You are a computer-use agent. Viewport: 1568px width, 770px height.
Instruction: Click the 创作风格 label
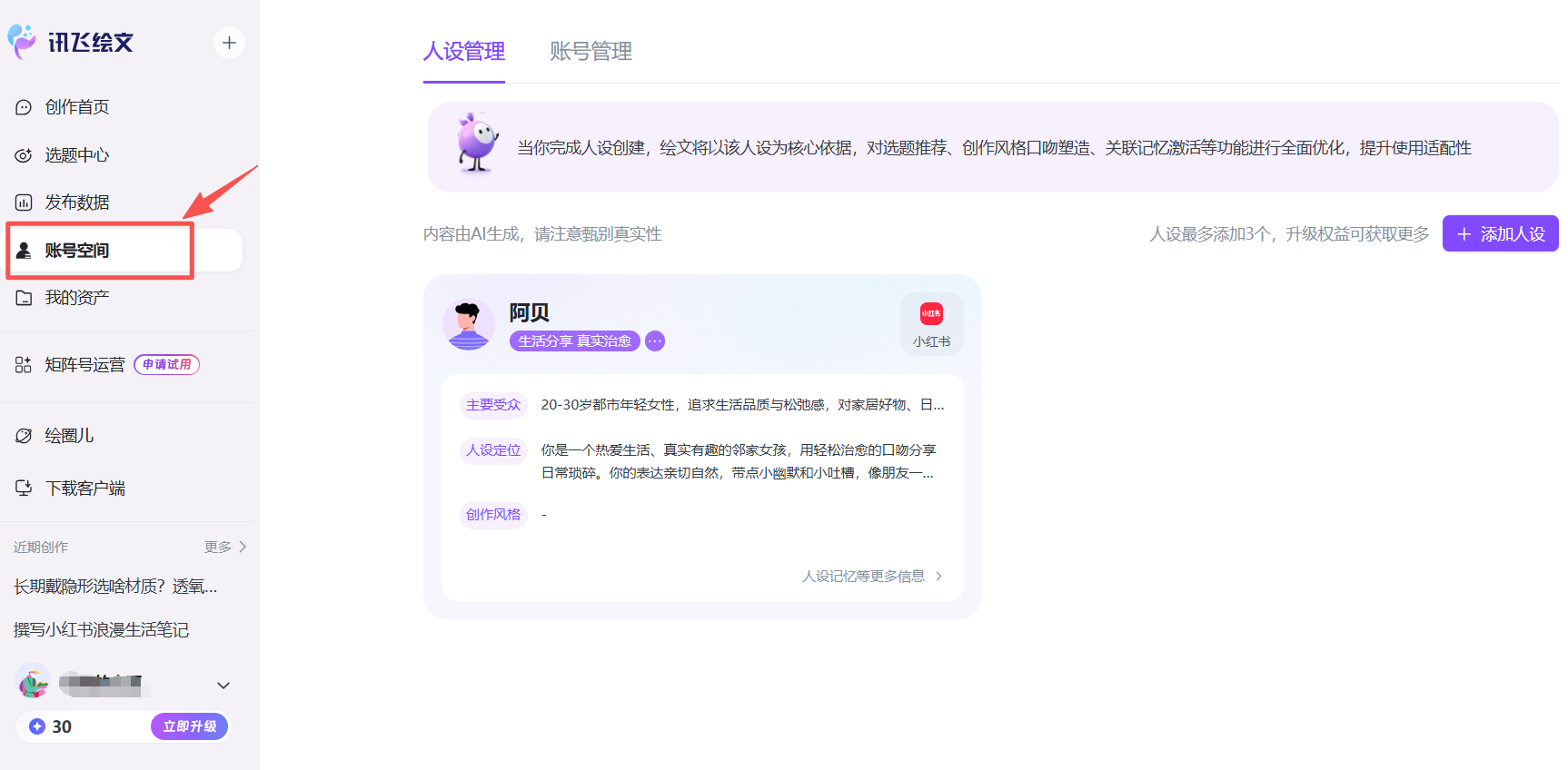(x=493, y=515)
